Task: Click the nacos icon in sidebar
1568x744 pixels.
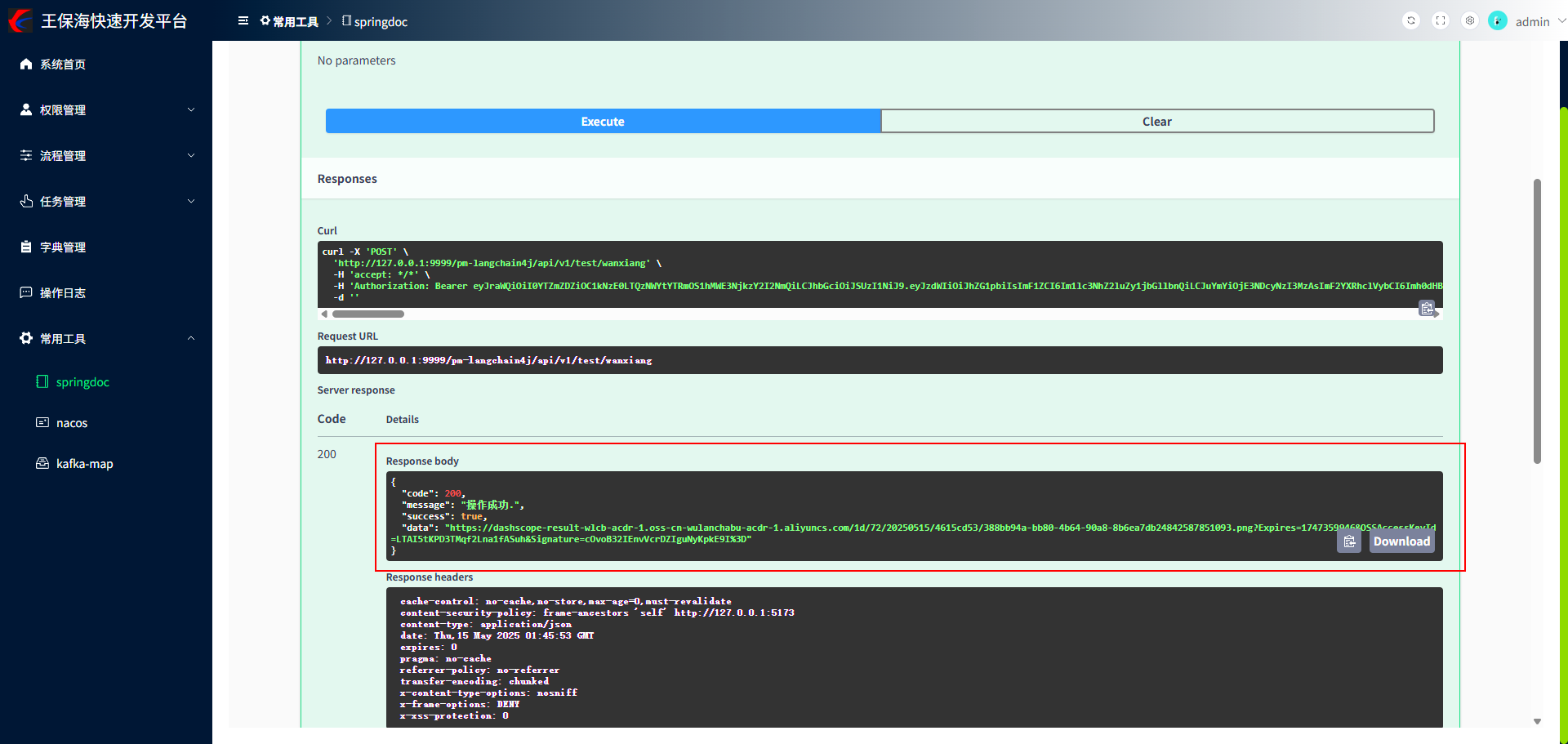Action: (42, 422)
